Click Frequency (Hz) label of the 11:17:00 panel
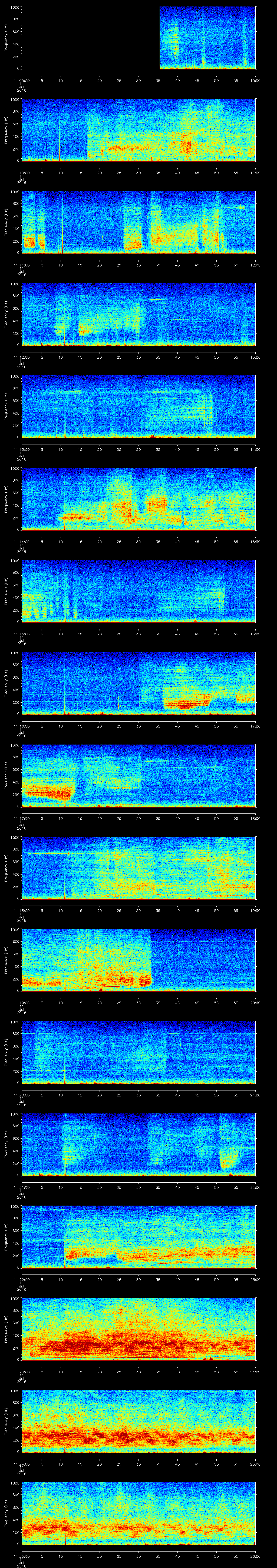This screenshot has width=277, height=1568. [6, 775]
